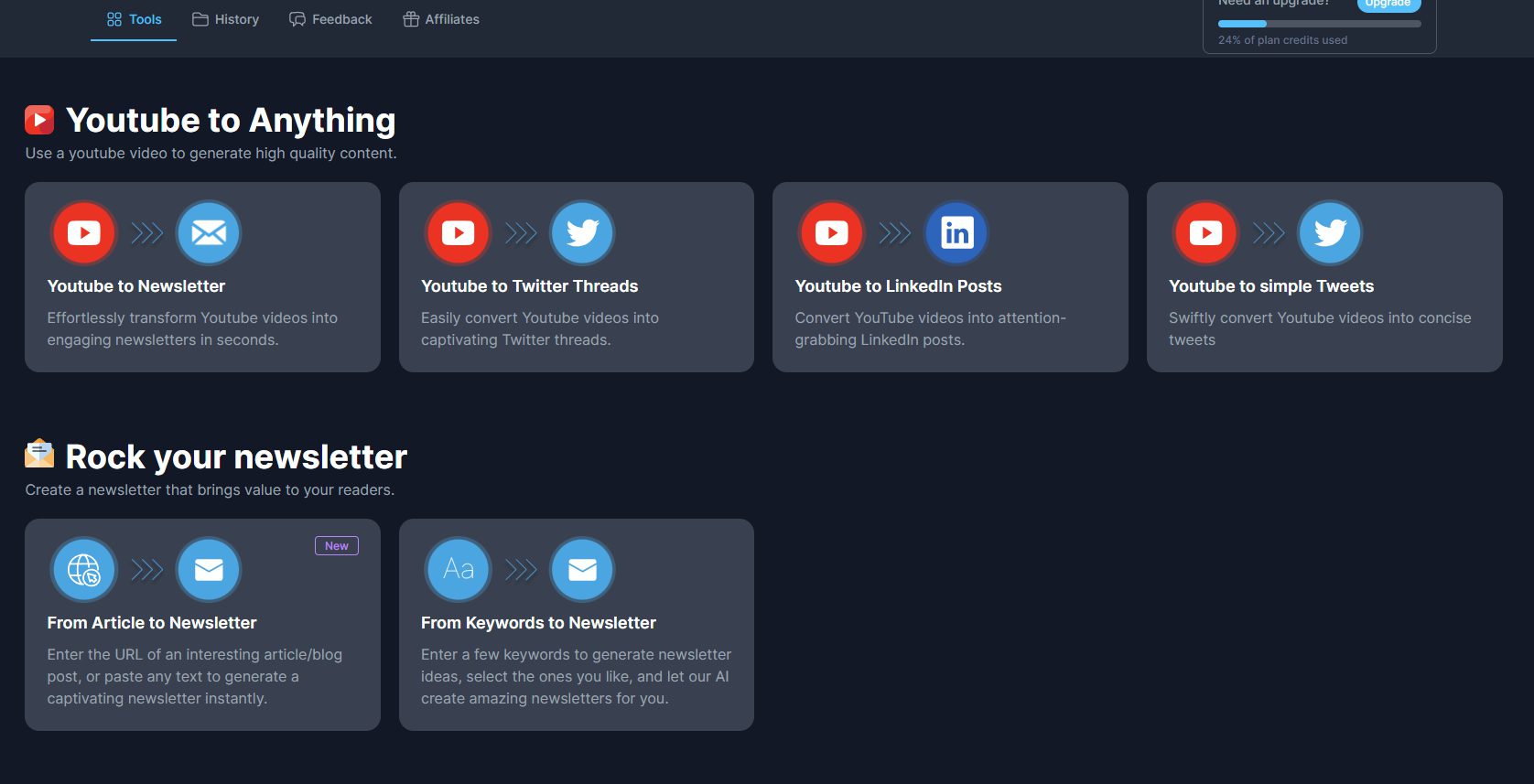Open Youtube to LinkedIn Posts title
Viewport: 1534px width, 784px height.
pos(899,286)
